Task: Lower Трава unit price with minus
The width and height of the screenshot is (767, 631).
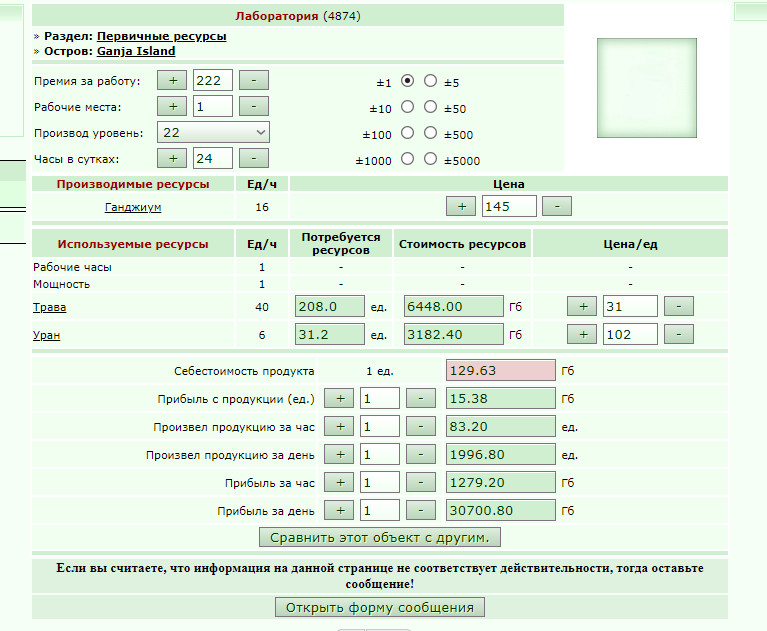Action: [x=678, y=306]
